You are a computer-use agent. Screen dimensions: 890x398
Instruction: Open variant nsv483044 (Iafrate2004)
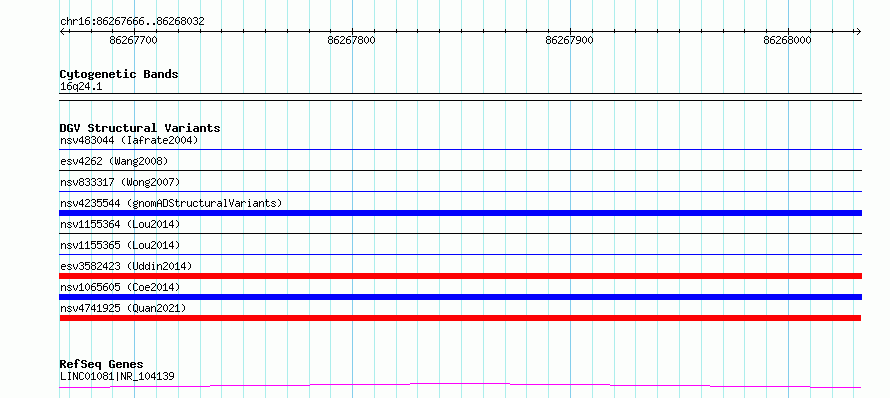[129, 140]
